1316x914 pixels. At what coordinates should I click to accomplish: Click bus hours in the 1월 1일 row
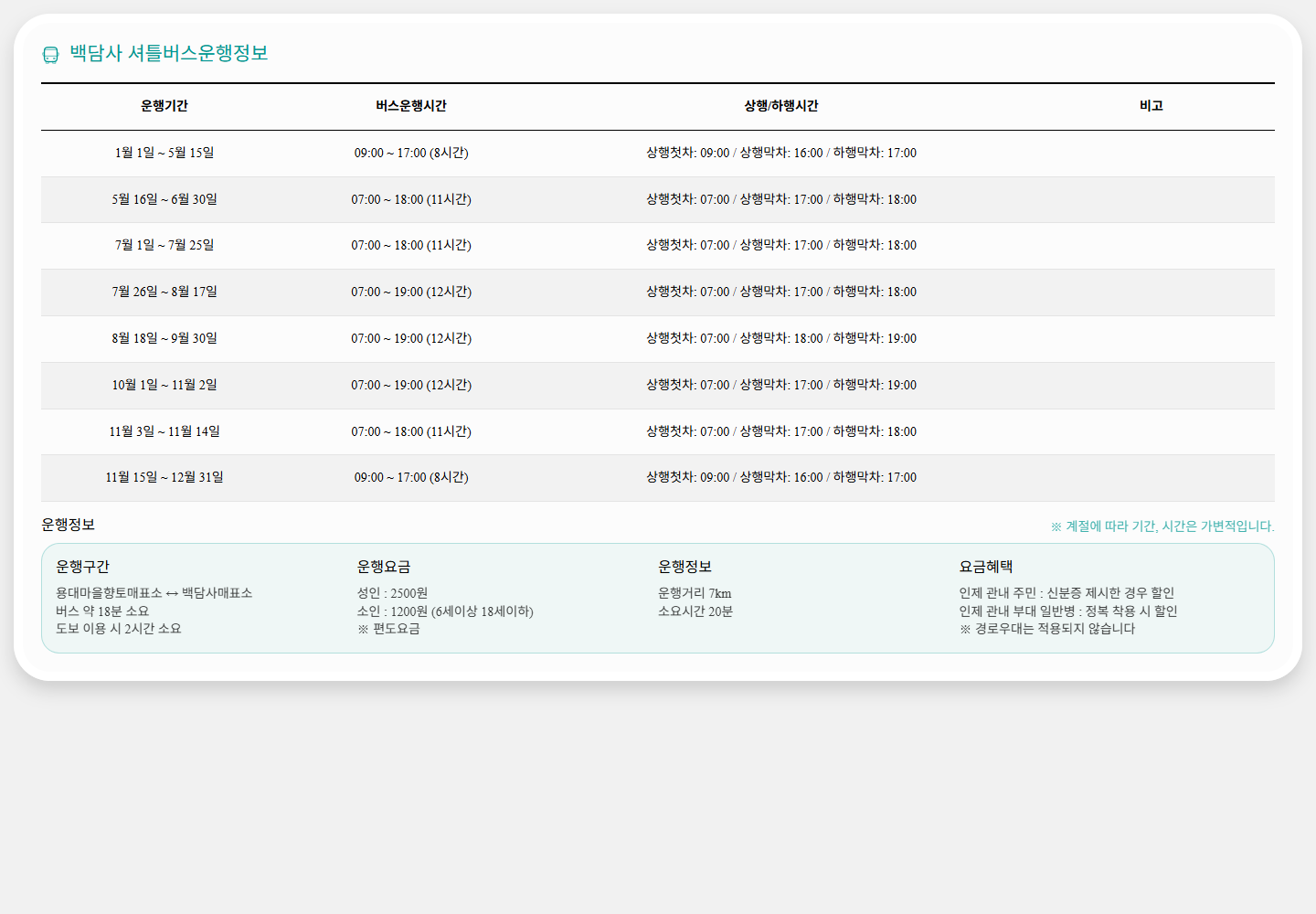[411, 153]
